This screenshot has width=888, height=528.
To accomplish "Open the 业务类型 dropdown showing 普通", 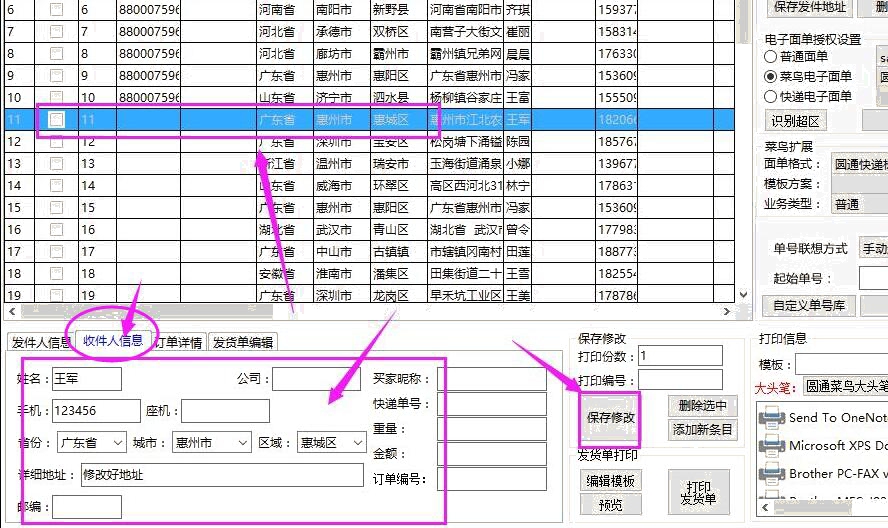I will (859, 204).
